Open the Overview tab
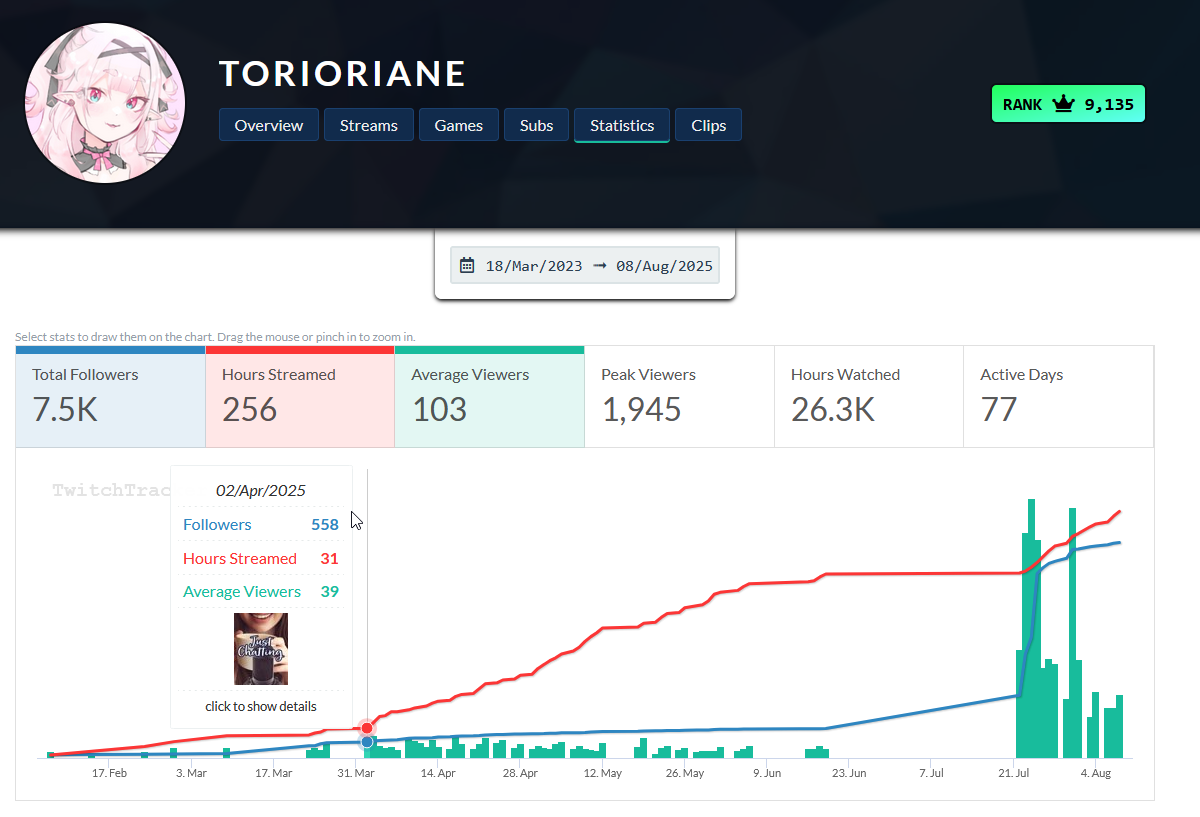Screen dimensions: 1200x817 268,125
